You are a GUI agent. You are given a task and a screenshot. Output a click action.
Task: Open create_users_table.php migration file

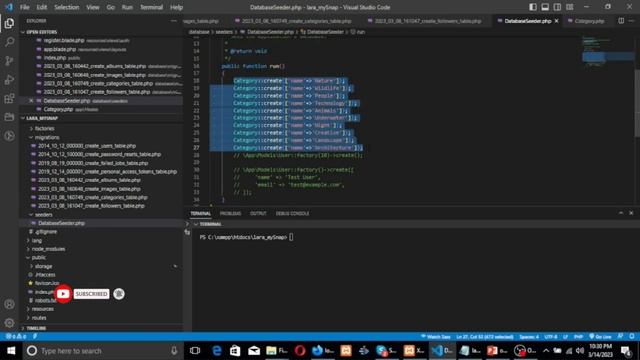87,146
